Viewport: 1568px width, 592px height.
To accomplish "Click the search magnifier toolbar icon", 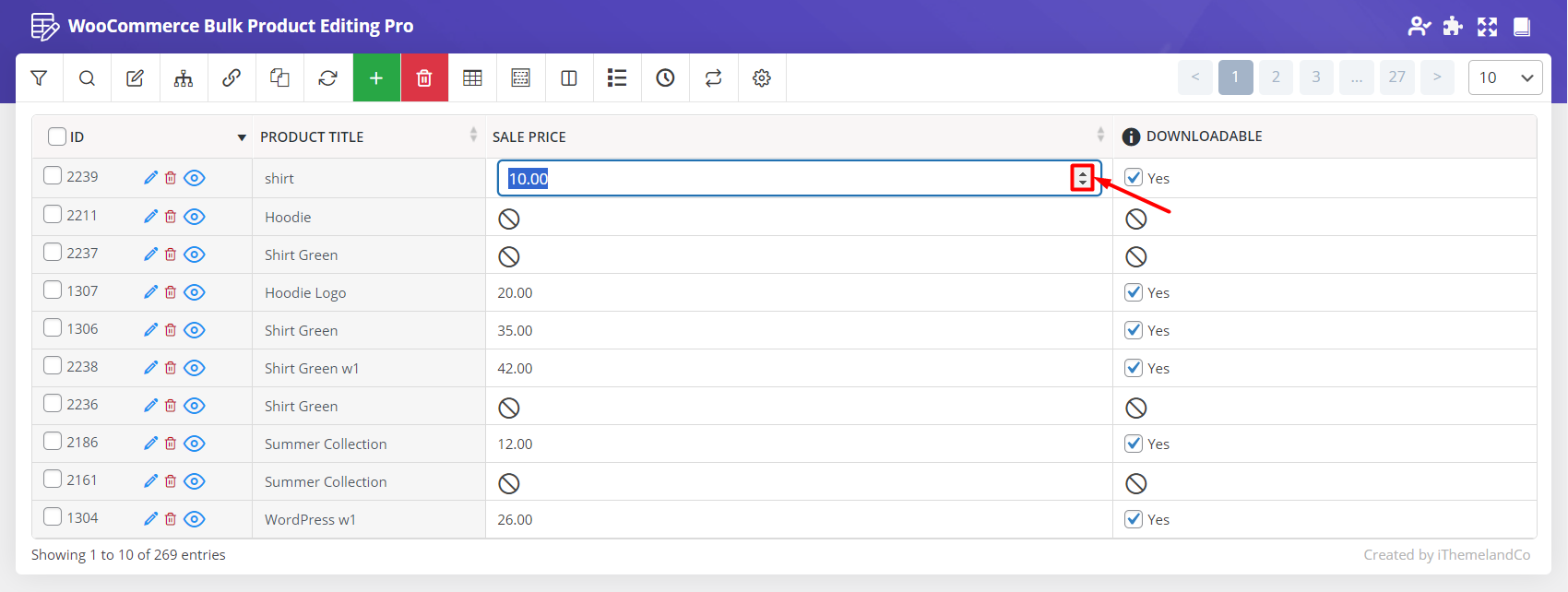I will 87,78.
